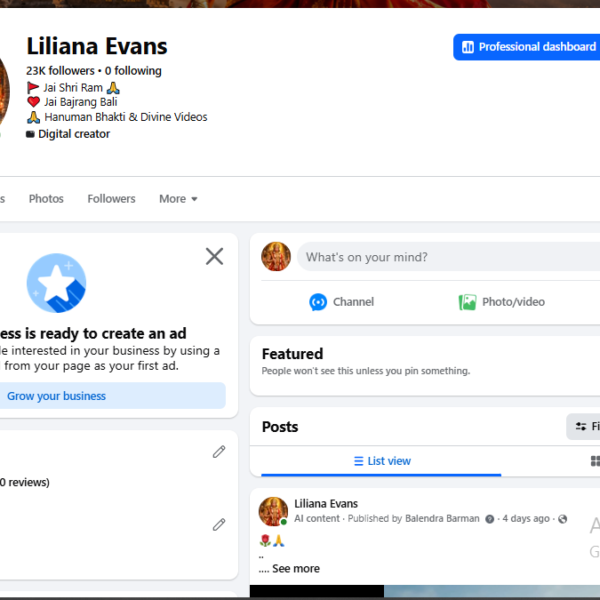This screenshot has height=600, width=600.
Task: Open the posts Filters button
Action: click(x=583, y=426)
